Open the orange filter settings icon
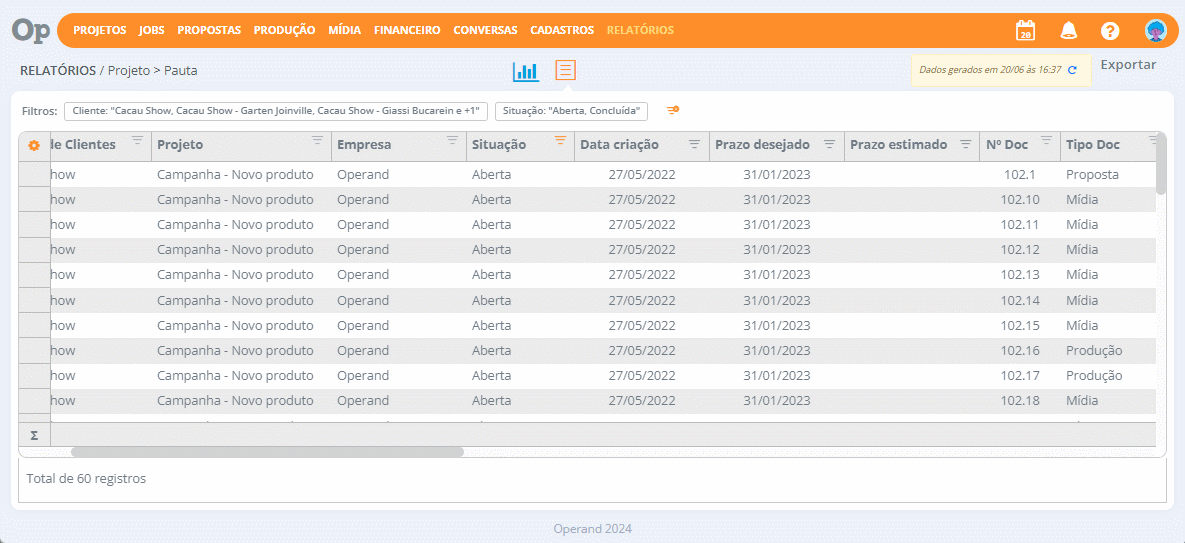1185x543 pixels. pyautogui.click(x=673, y=110)
